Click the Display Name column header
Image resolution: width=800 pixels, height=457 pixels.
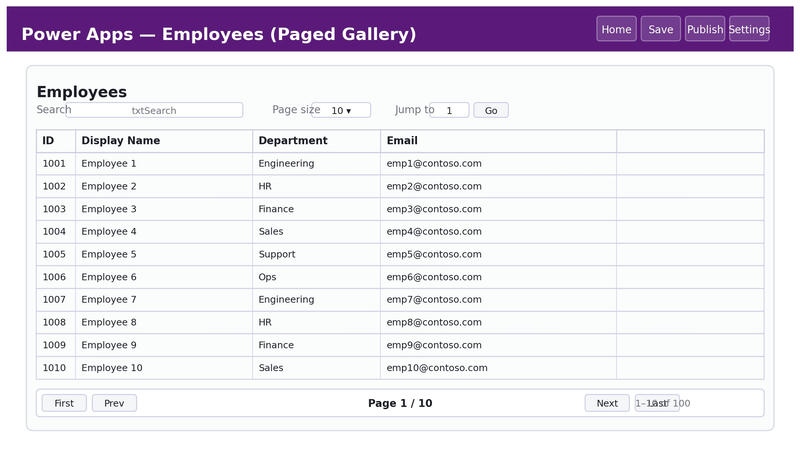point(164,141)
